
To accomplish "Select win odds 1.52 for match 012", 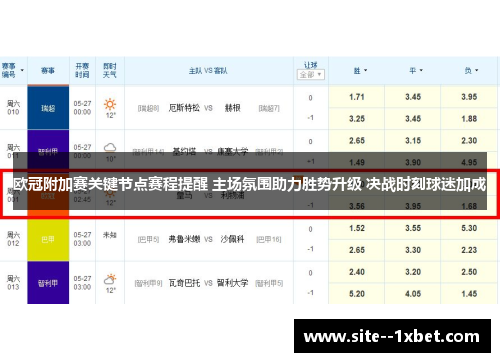I will pyautogui.click(x=357, y=228).
